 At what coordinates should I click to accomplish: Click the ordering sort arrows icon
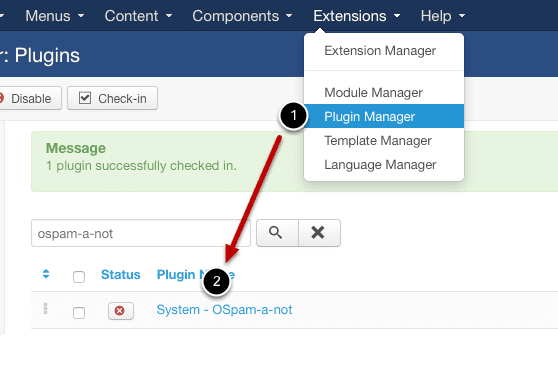[46, 274]
